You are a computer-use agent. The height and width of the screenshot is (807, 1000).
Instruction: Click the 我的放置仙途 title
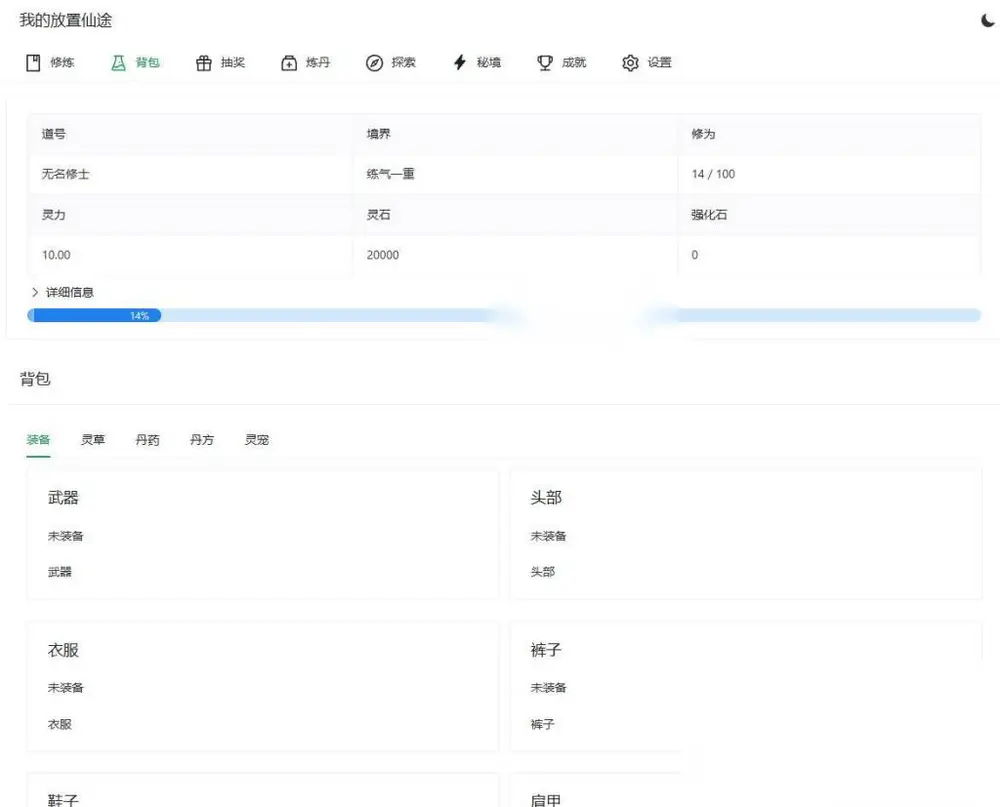click(66, 20)
